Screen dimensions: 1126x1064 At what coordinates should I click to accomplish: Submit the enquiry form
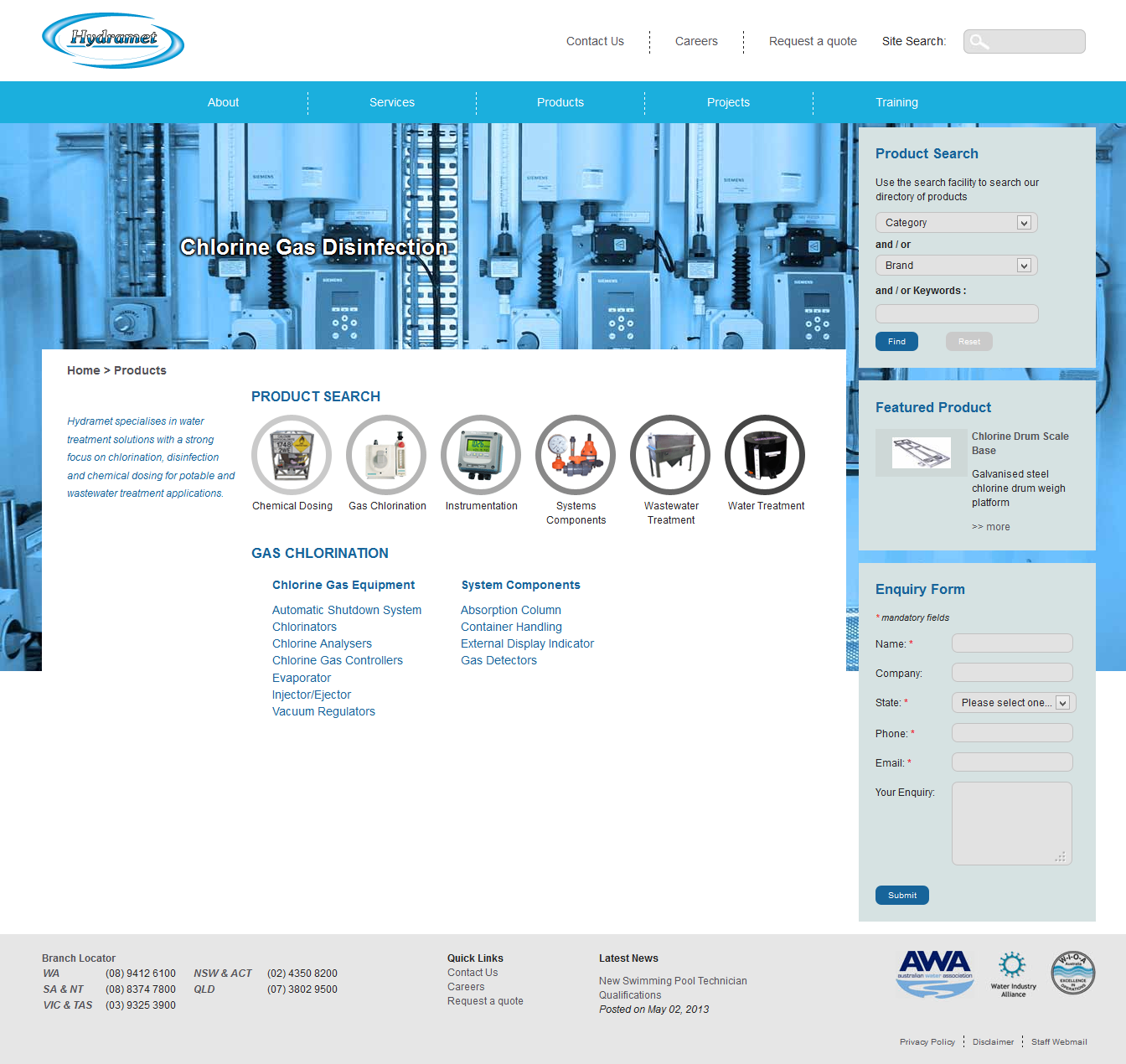pos(902,896)
